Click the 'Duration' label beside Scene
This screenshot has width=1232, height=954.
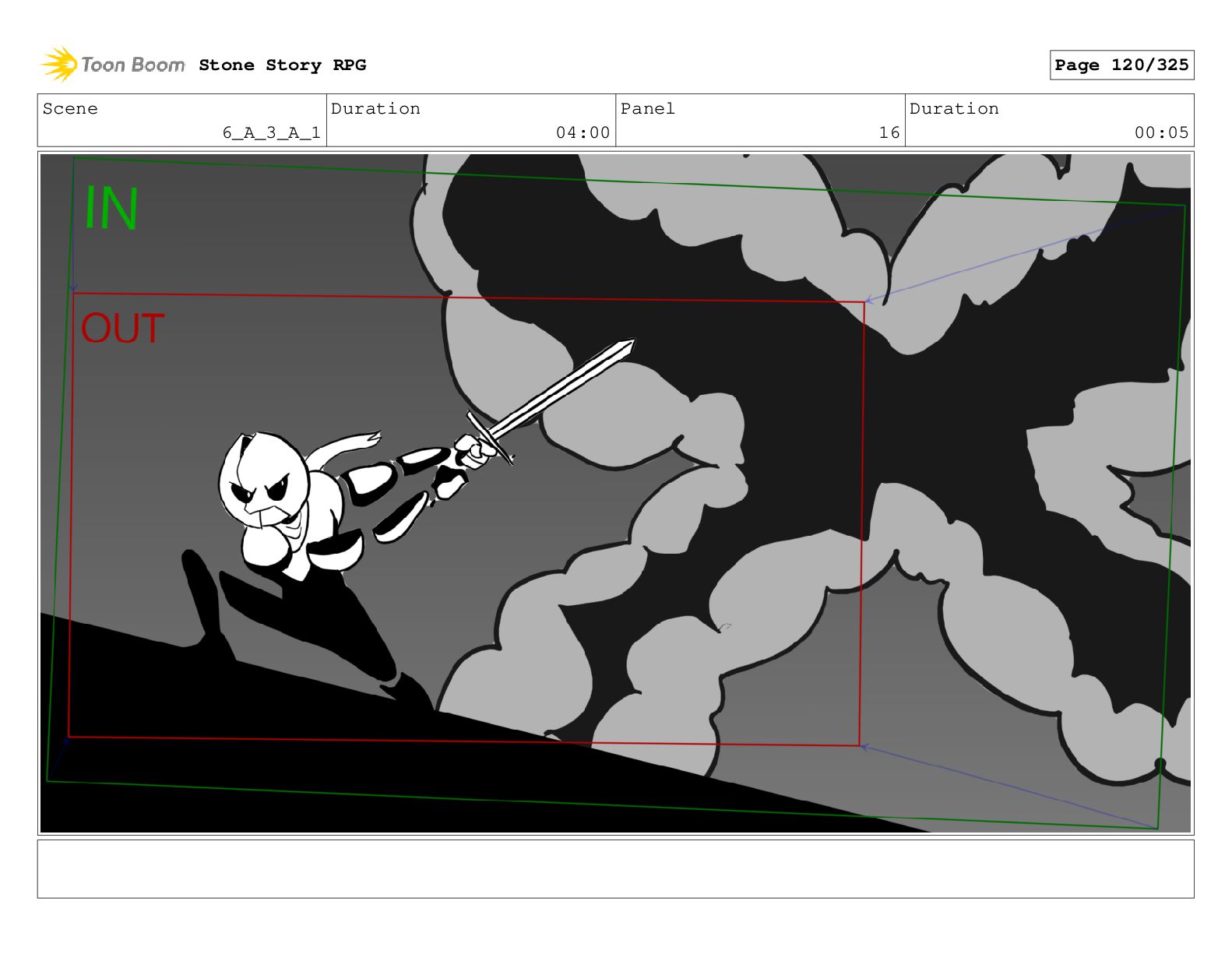click(375, 109)
